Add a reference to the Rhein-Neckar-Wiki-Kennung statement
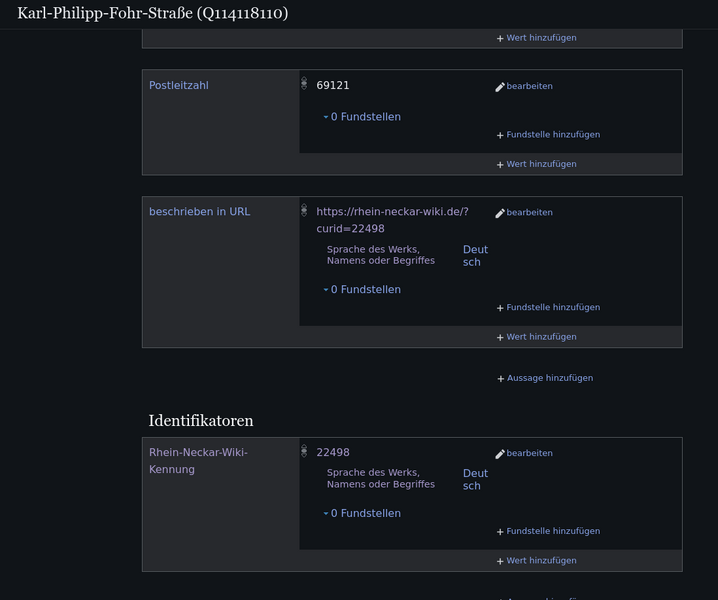This screenshot has width=718, height=600. click(552, 532)
